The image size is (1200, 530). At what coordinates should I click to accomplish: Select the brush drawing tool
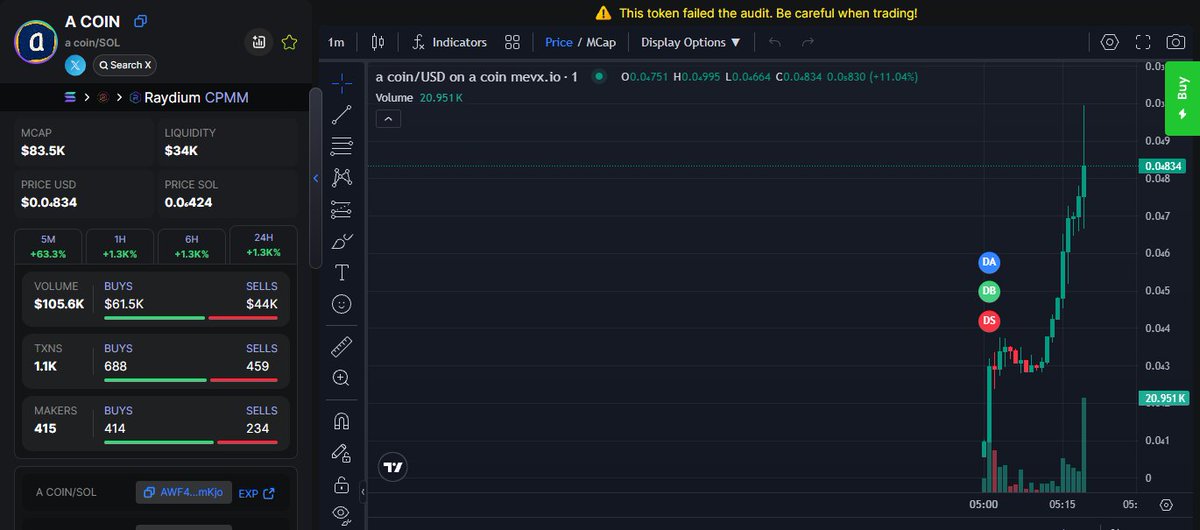tap(341, 241)
